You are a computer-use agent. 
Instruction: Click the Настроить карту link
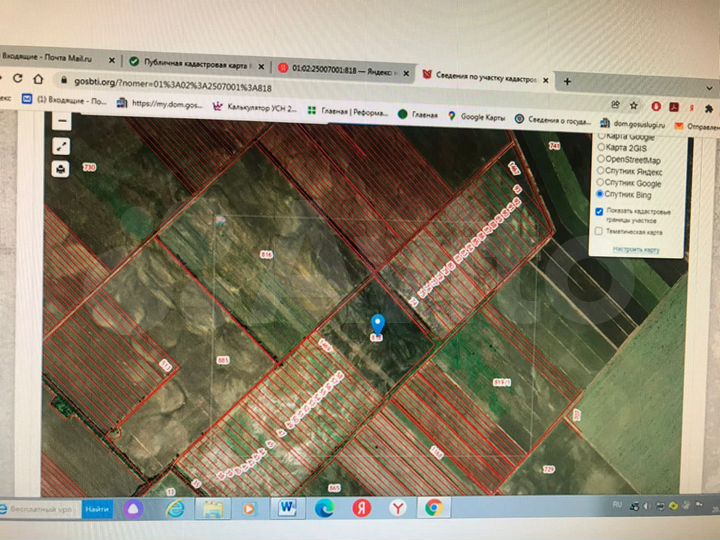click(636, 249)
